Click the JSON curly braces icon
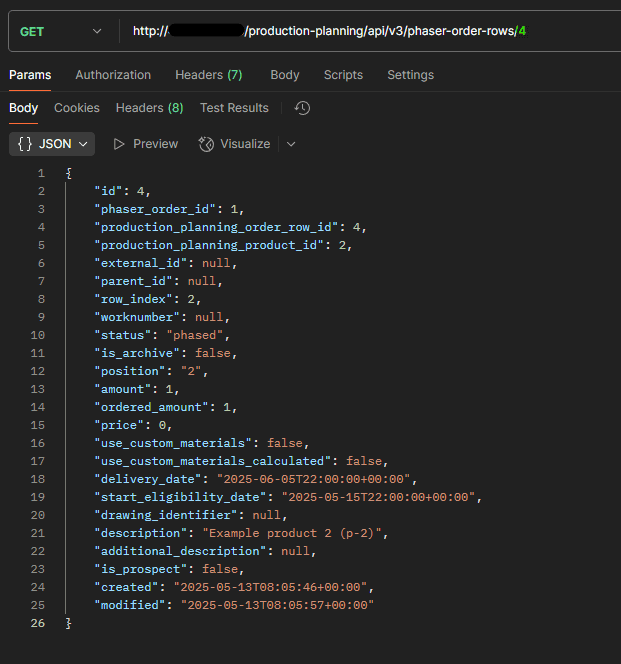621x664 pixels. point(25,144)
